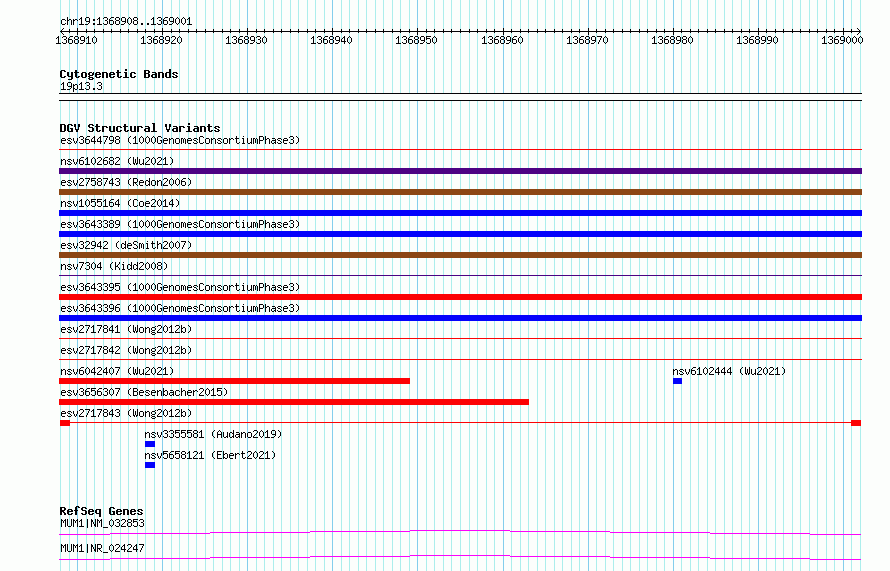The width and height of the screenshot is (890, 571).
Task: Click the small blue nsv6102444 marker
Action: pyautogui.click(x=677, y=381)
